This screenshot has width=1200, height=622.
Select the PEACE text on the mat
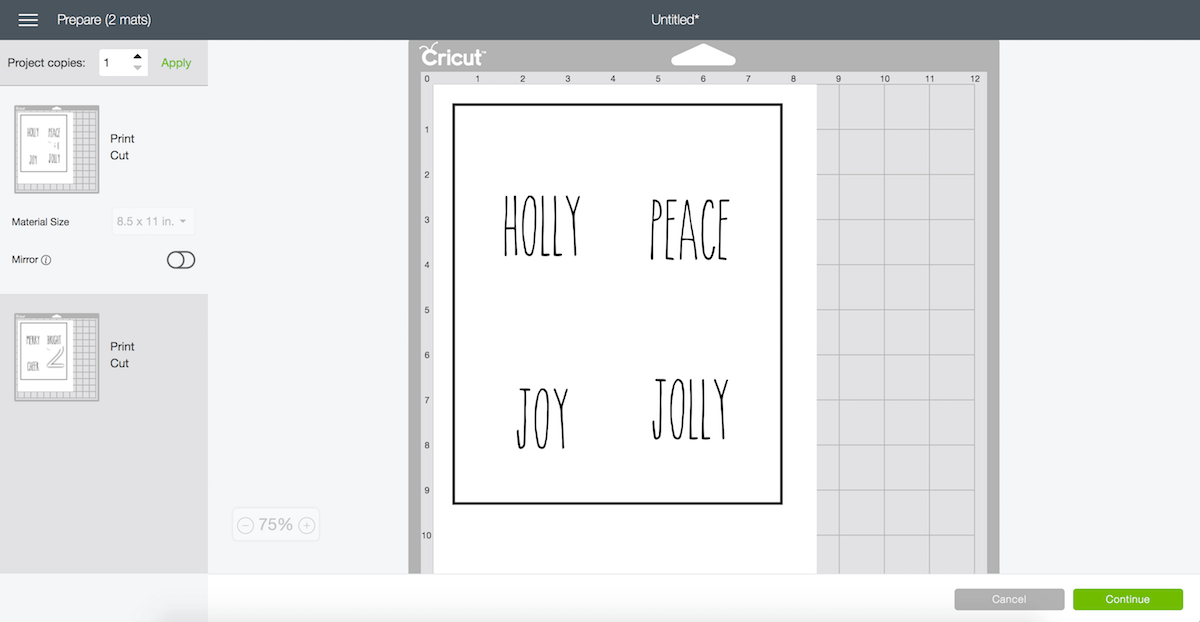(690, 229)
